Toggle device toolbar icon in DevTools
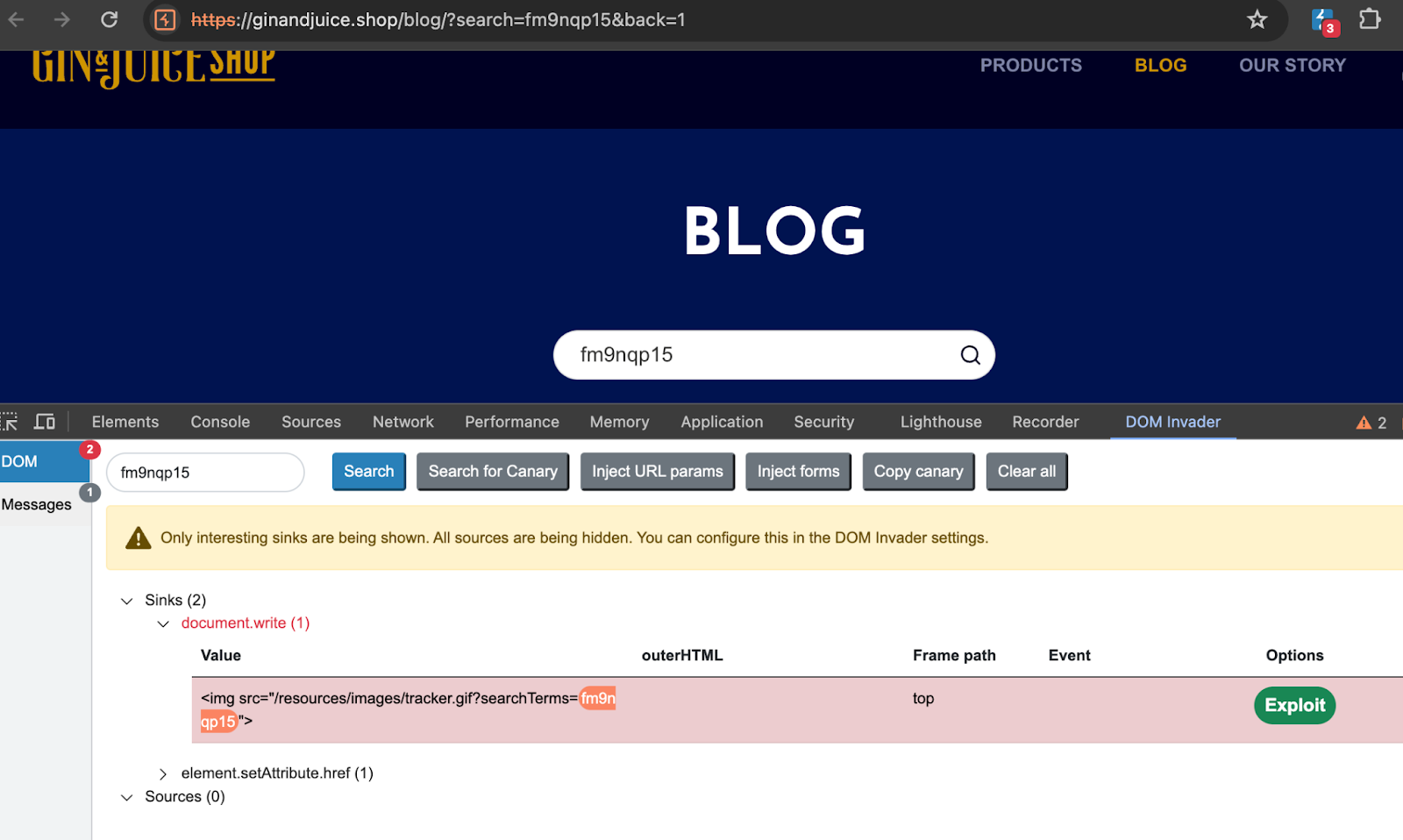Screen dimensions: 1403x840 (45, 422)
